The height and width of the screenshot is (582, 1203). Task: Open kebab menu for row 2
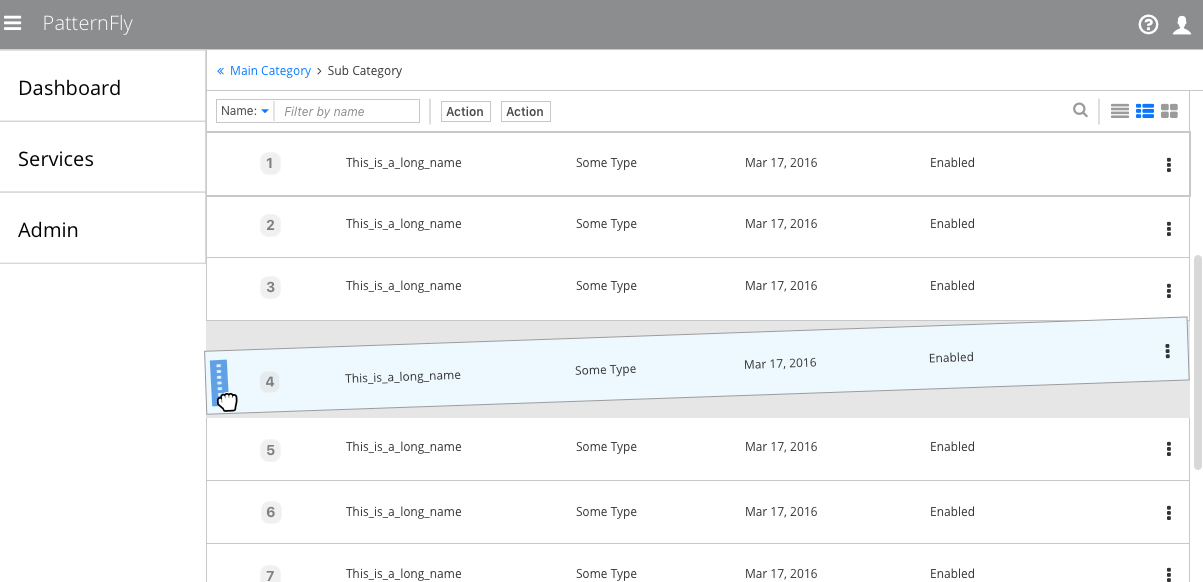[1169, 229]
